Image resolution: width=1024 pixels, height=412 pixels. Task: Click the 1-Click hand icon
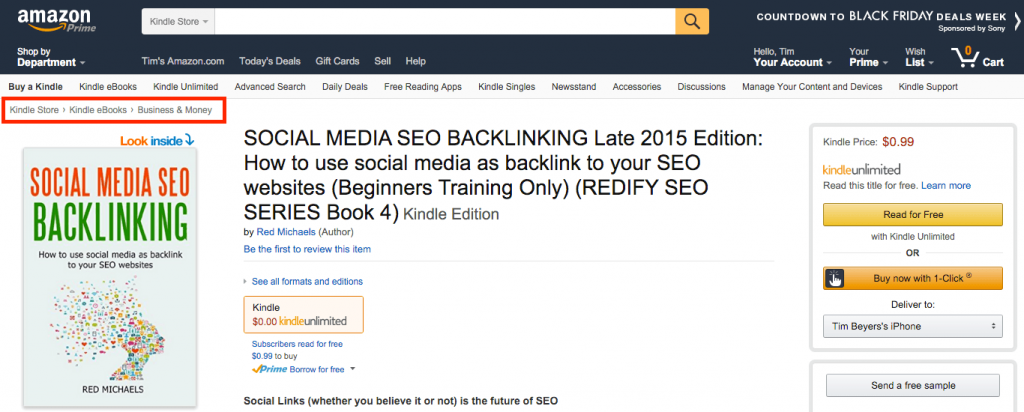[x=835, y=277]
